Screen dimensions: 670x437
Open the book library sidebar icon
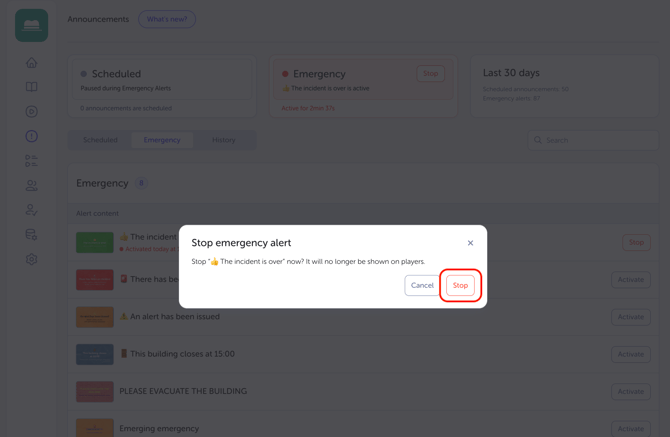tap(32, 87)
